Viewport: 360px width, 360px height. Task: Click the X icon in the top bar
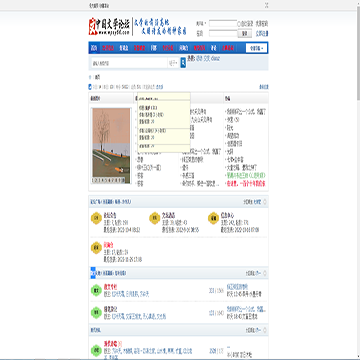point(266,5)
